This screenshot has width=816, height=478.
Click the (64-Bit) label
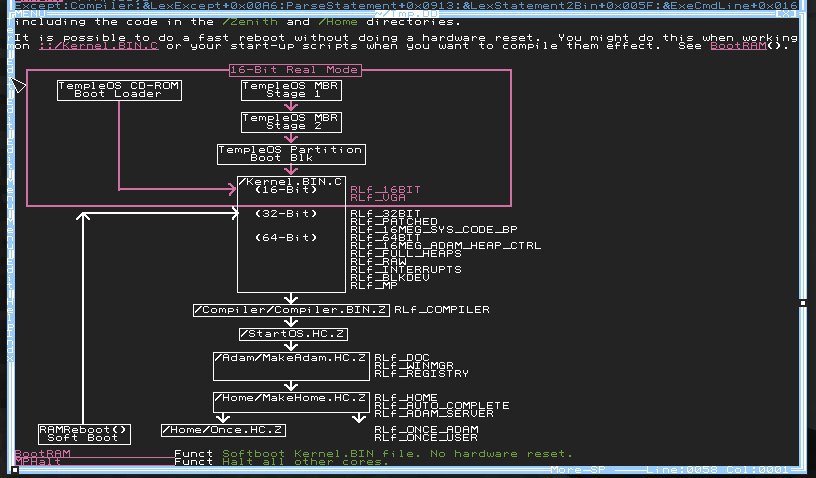tap(286, 238)
